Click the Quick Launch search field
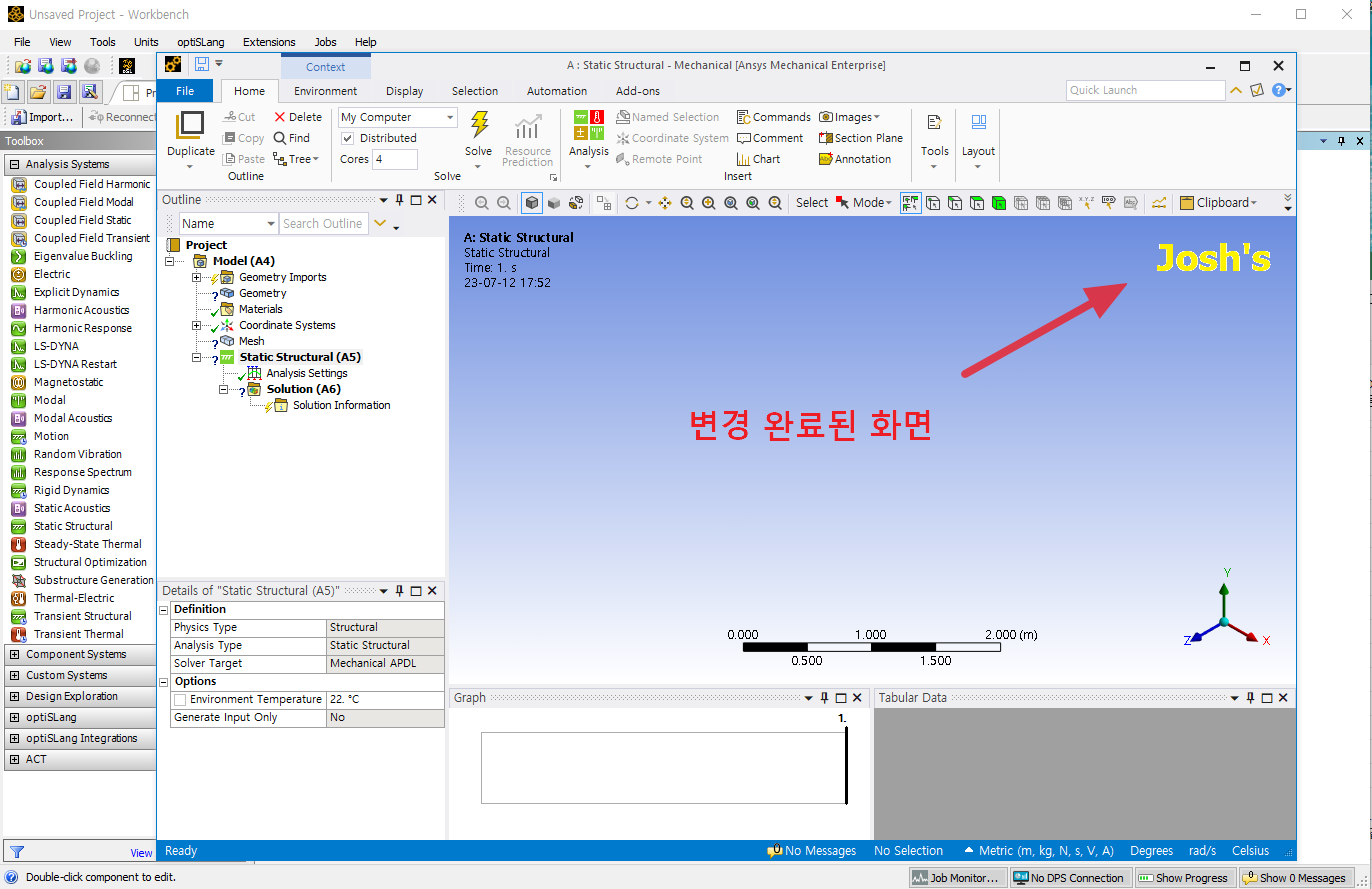Image resolution: width=1372 pixels, height=889 pixels. [1145, 90]
